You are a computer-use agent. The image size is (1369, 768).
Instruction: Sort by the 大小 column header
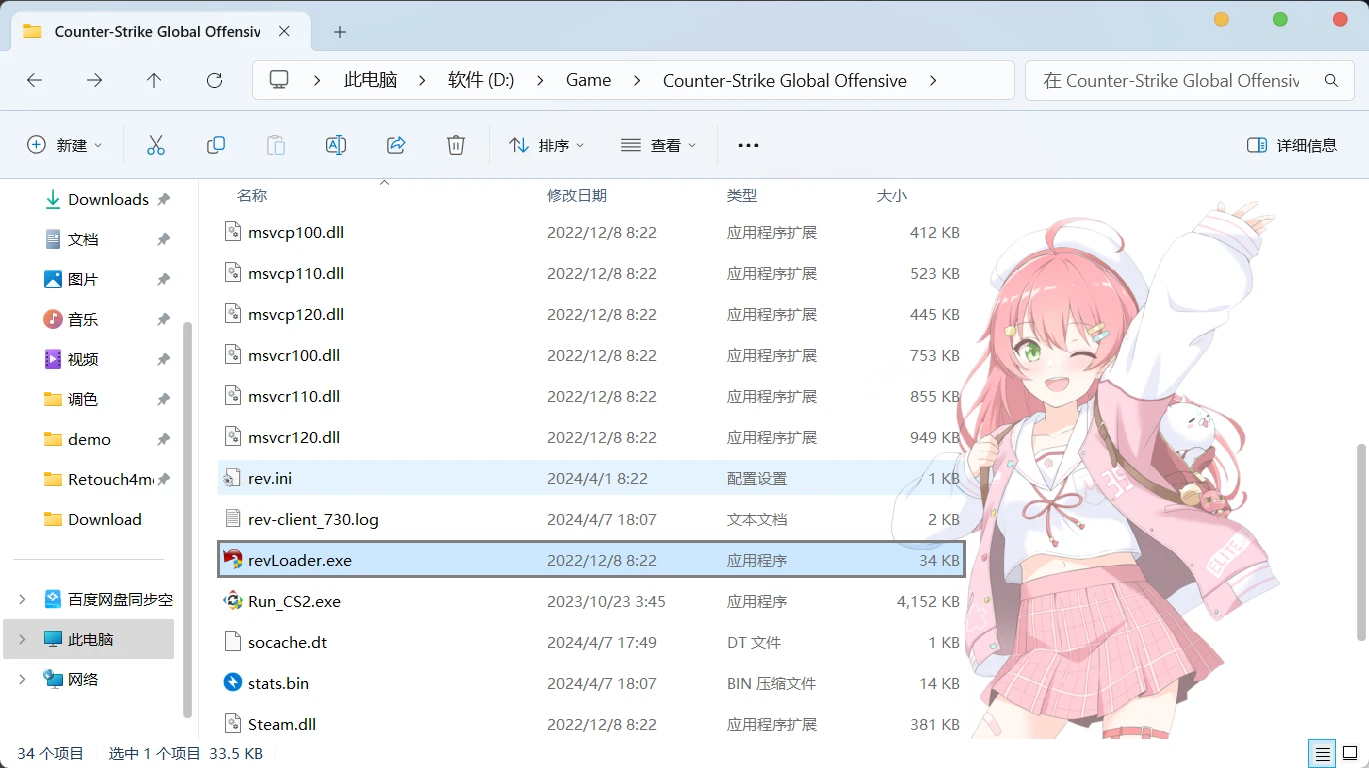892,195
